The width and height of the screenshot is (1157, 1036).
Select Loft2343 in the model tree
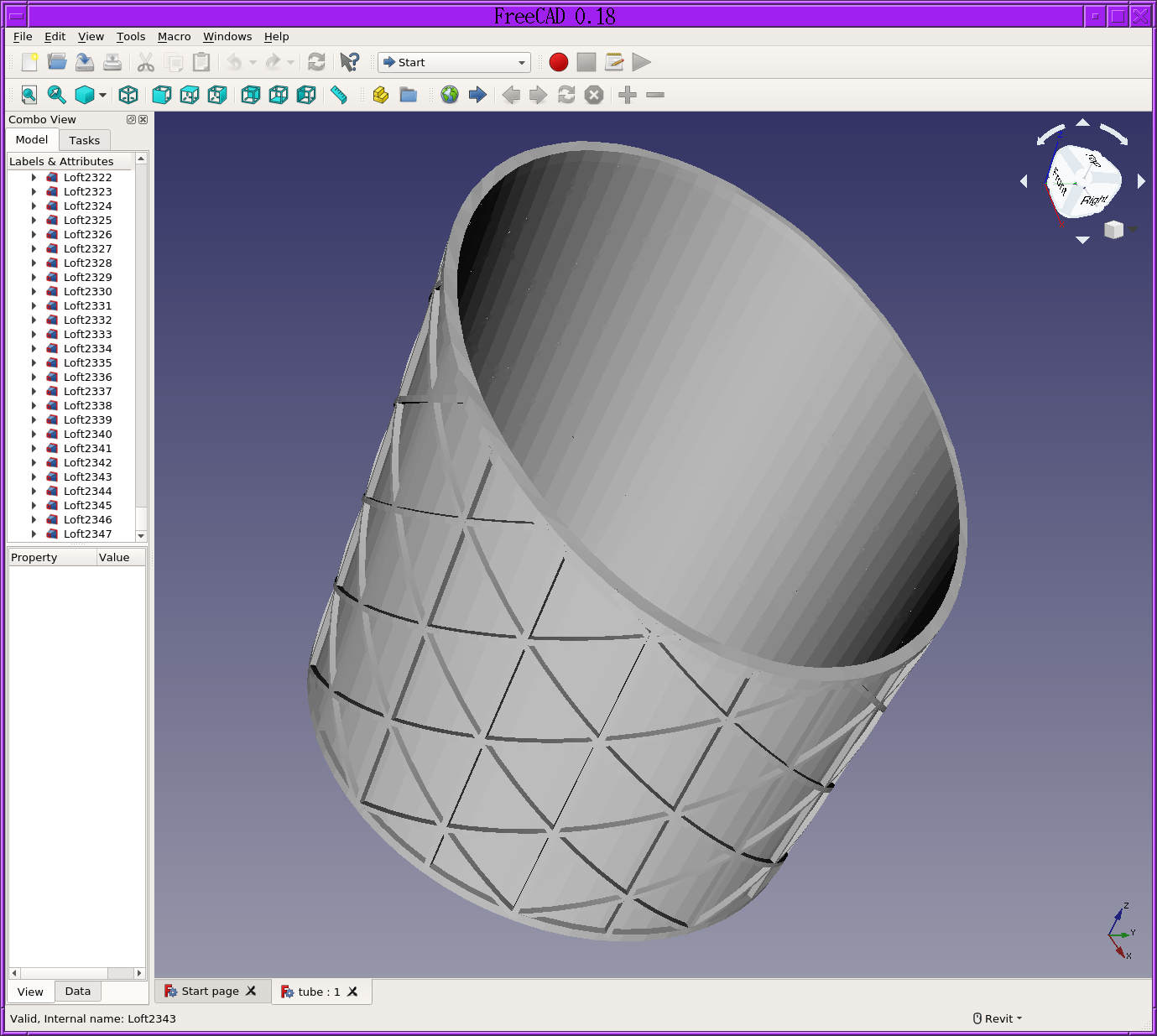87,477
